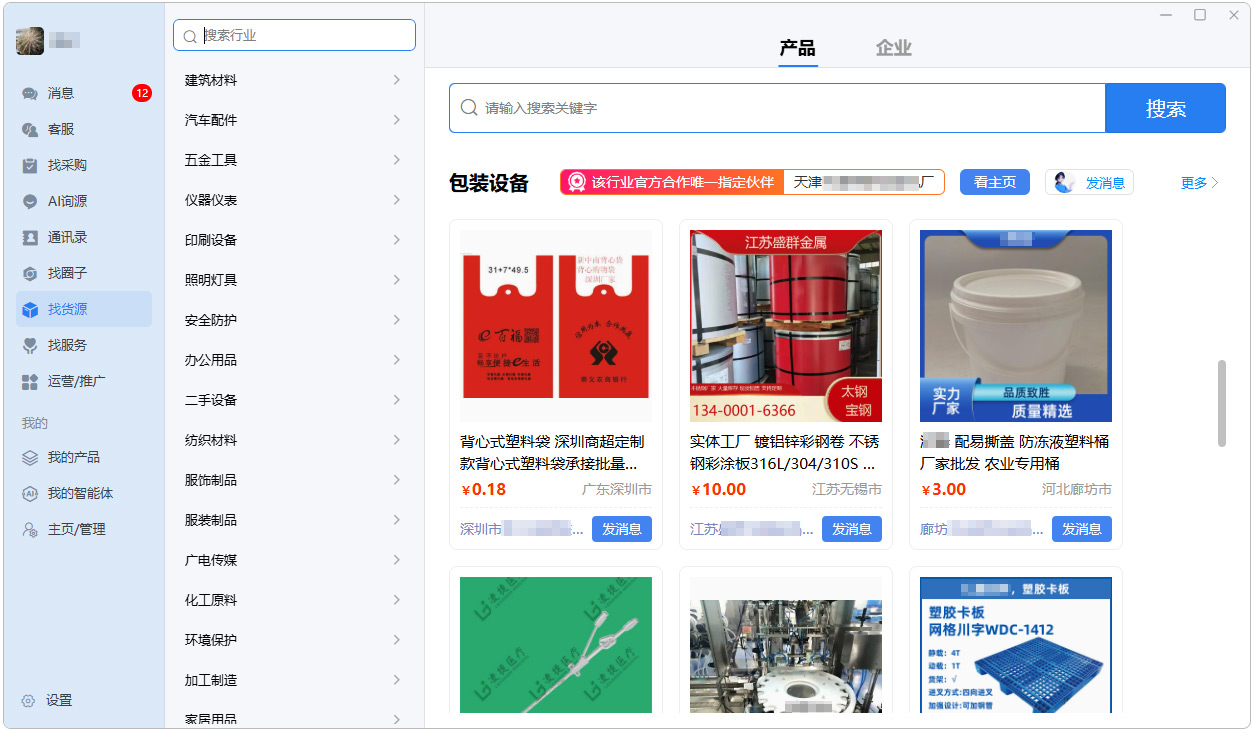The image size is (1253, 732).
Task: Expand the 五金工具 category chevron
Action: (397, 160)
